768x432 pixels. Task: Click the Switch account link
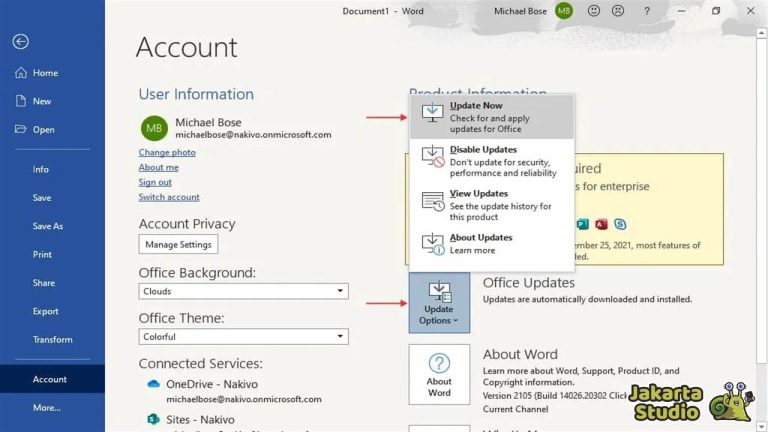click(x=169, y=197)
